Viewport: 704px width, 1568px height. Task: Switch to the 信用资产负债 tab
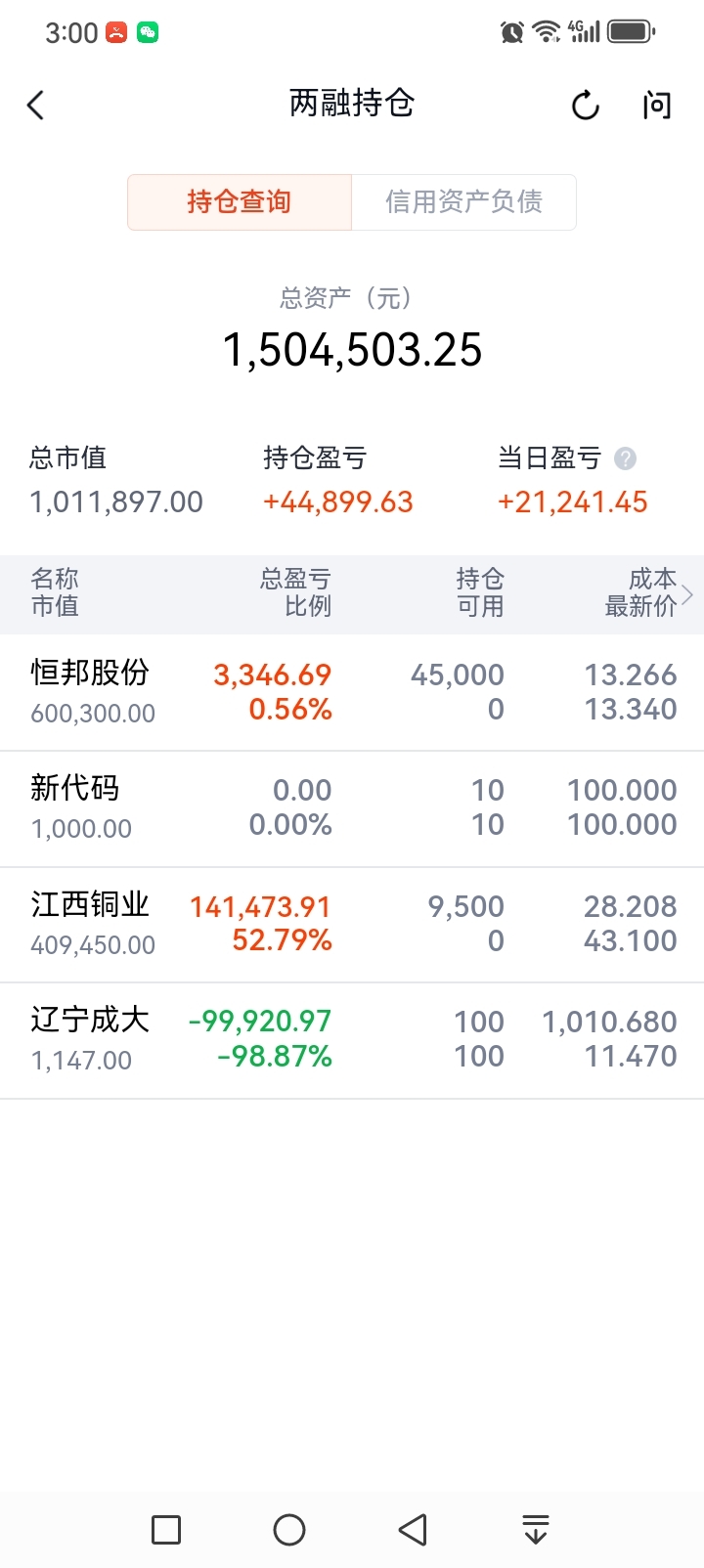point(463,202)
